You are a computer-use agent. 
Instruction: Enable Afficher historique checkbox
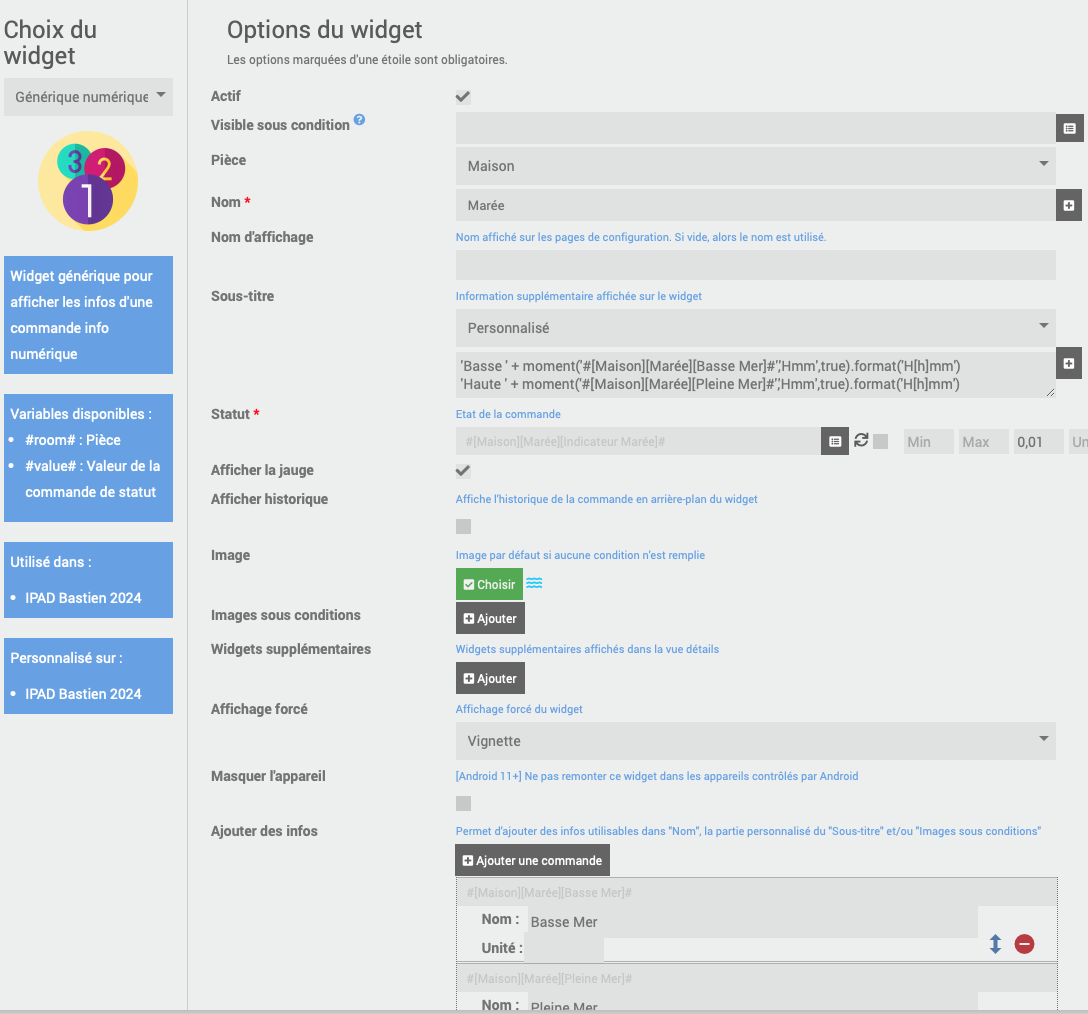[464, 526]
